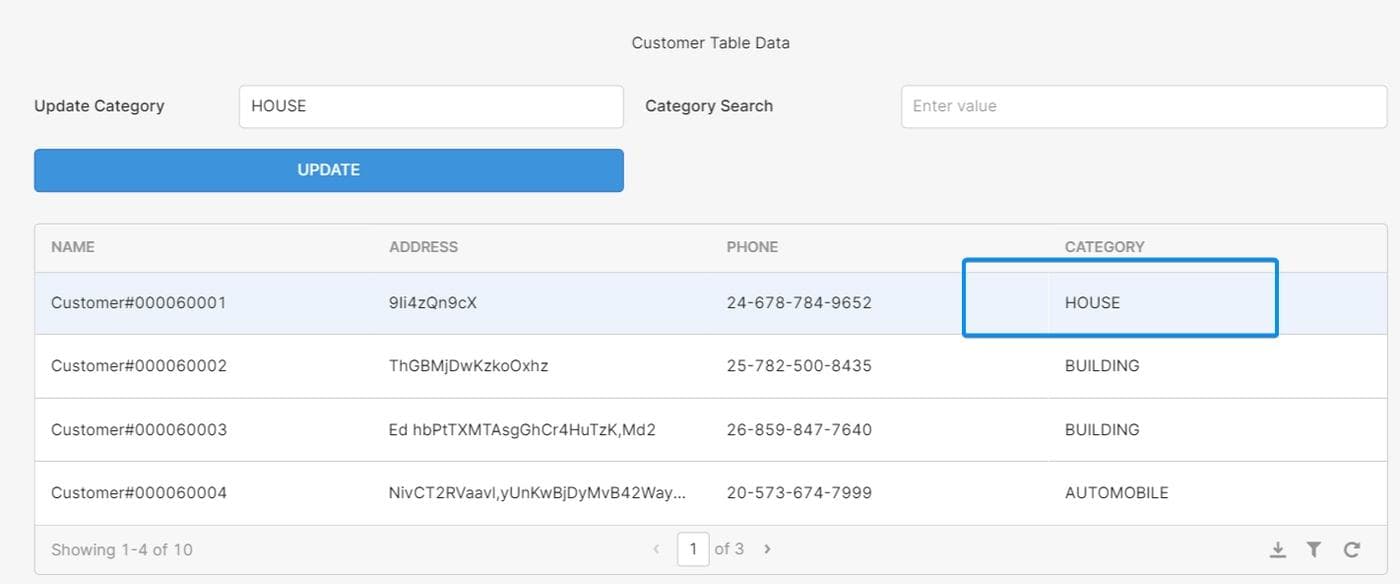Focus the Update Category input field

431,106
